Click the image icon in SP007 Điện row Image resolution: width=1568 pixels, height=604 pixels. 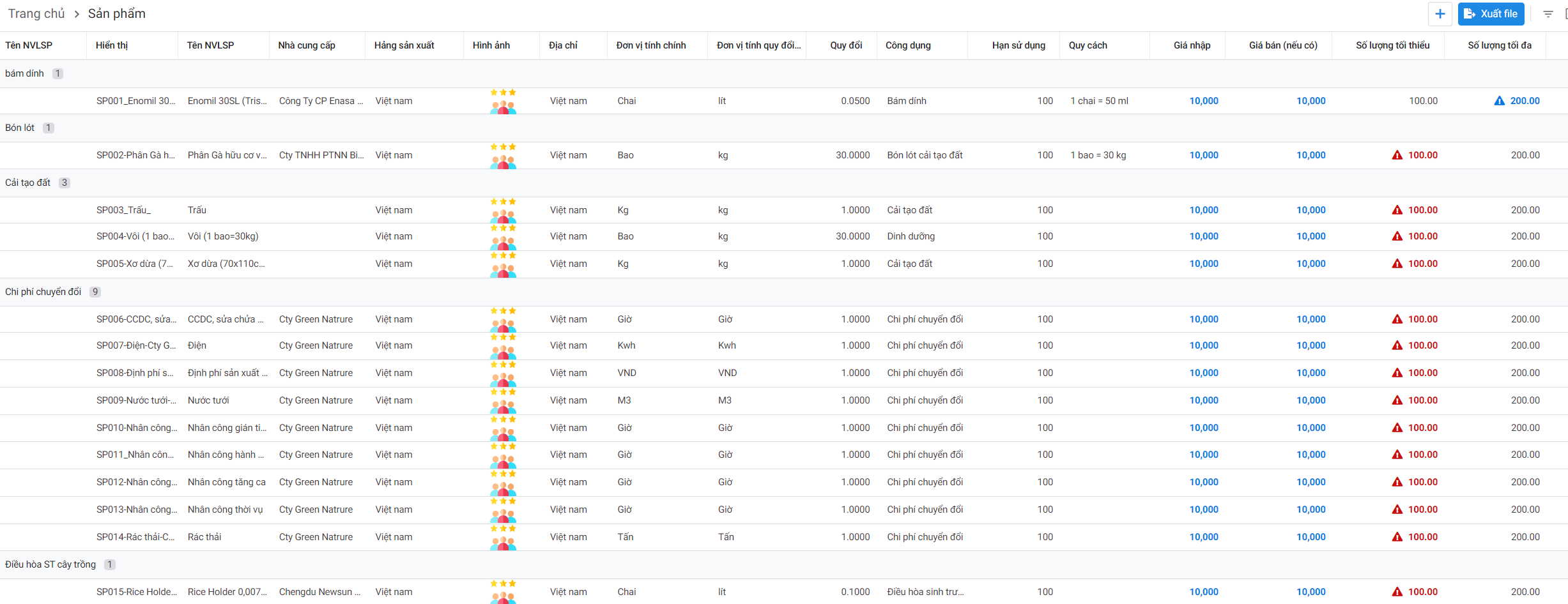click(x=503, y=346)
